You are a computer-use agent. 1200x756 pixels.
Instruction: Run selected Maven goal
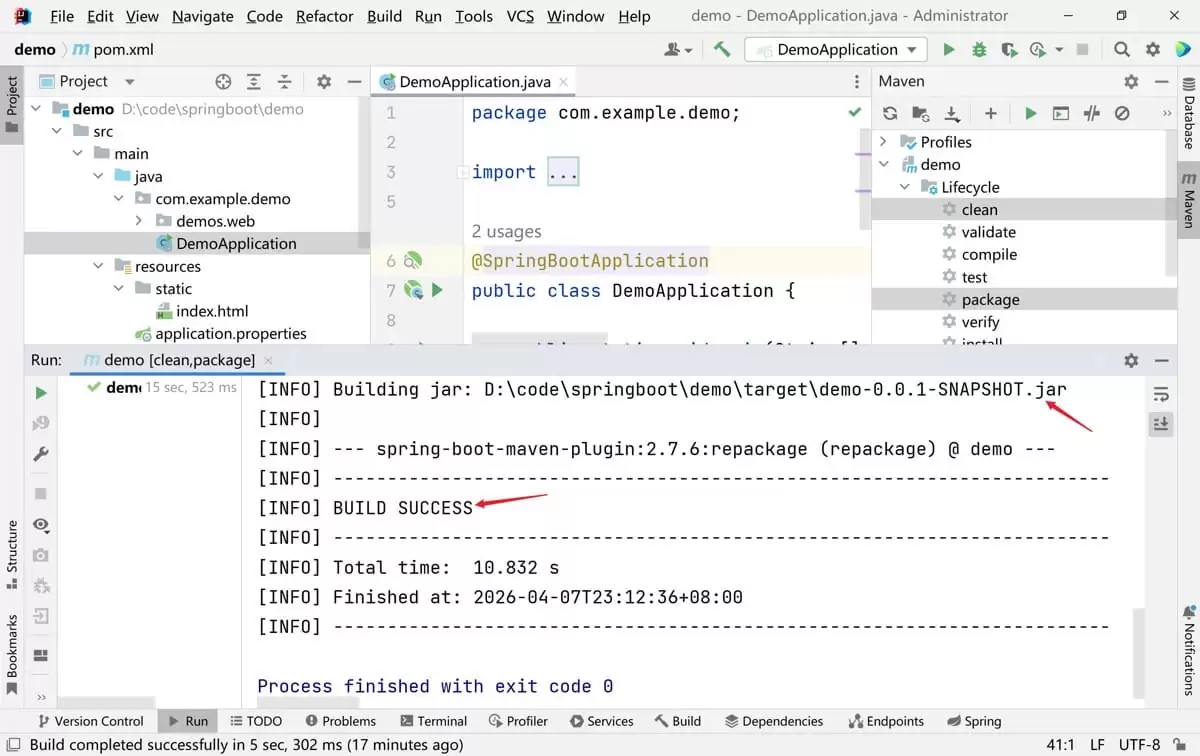(x=1030, y=113)
